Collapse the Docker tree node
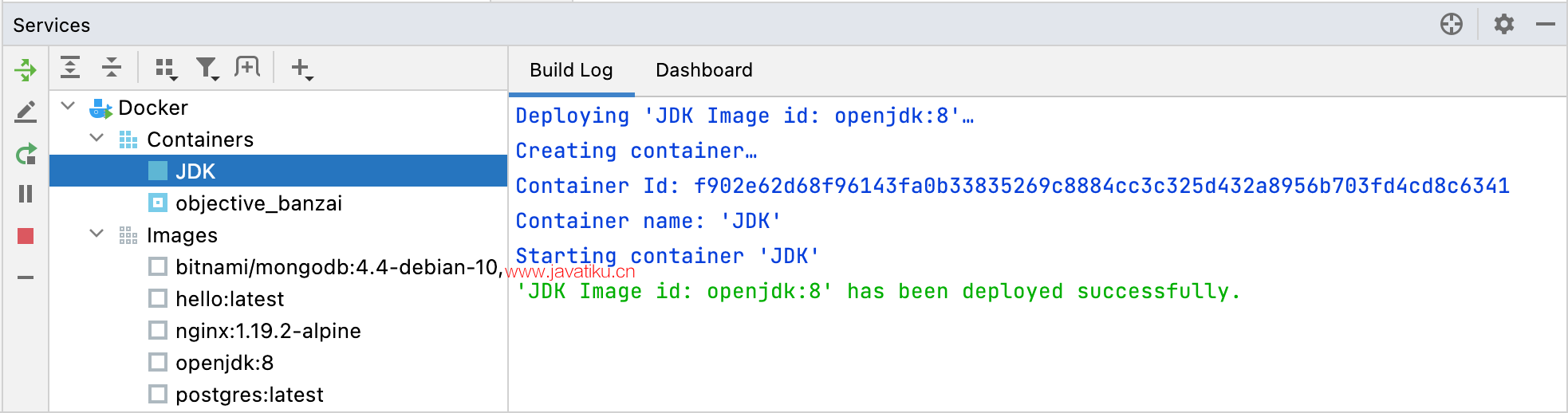This screenshot has height=413, width=1568. 69,106
